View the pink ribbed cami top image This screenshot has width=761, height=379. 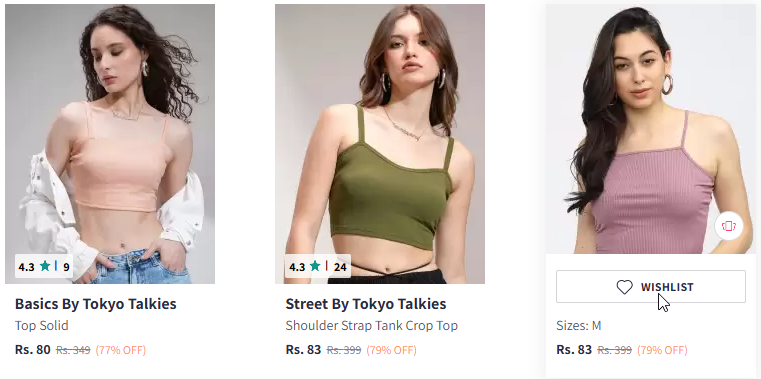pyautogui.click(x=651, y=129)
